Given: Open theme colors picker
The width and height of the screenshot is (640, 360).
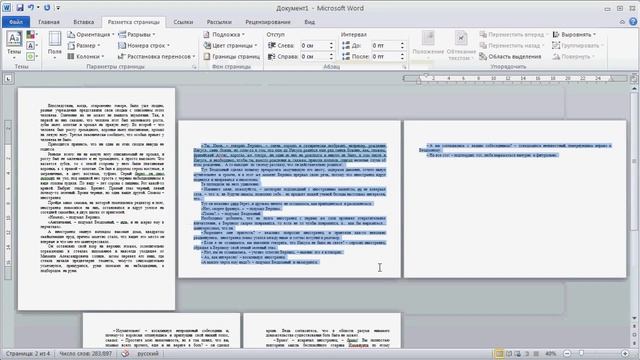Looking at the screenshot, I should click(x=31, y=35).
